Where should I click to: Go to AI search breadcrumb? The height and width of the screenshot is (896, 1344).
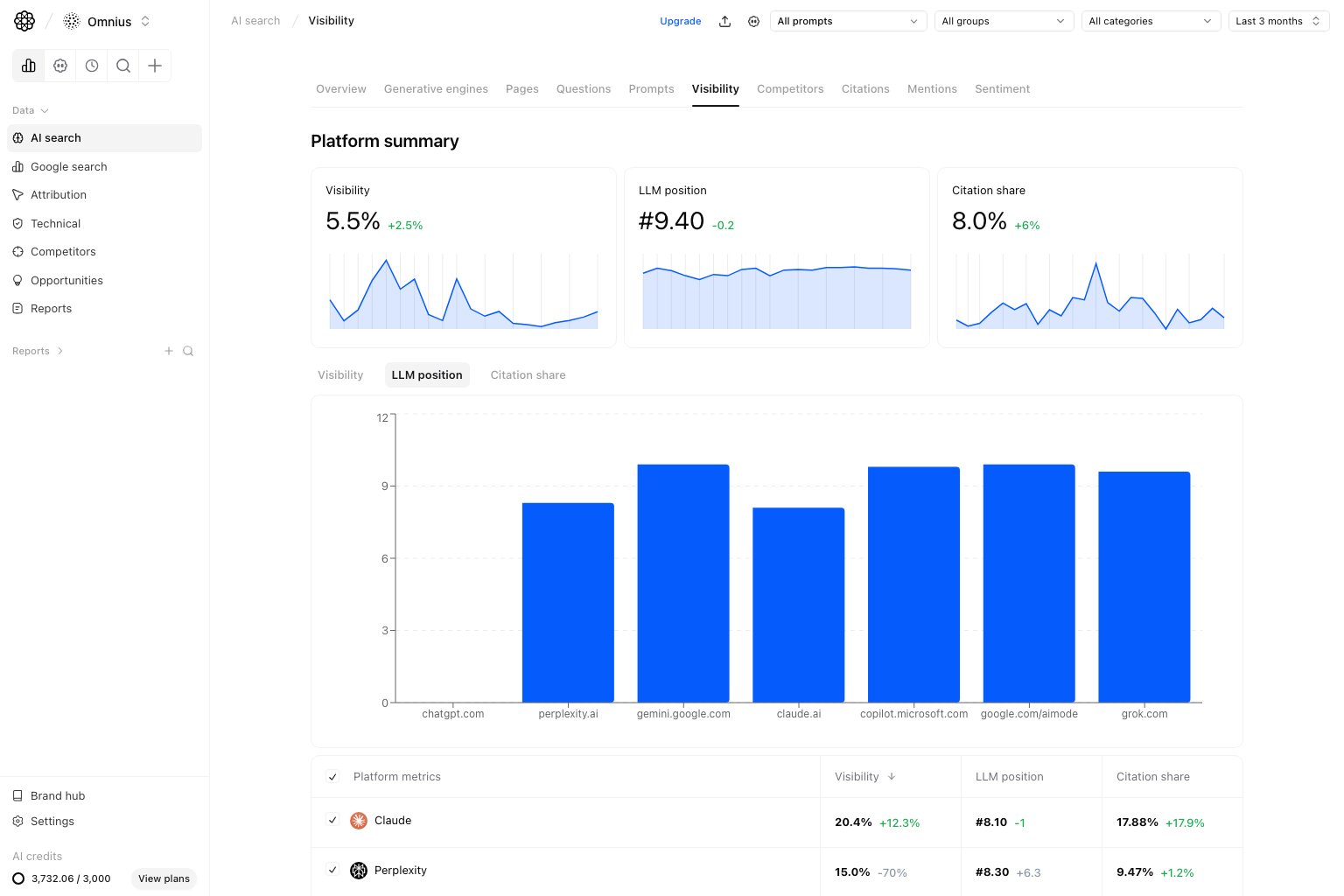point(255,21)
